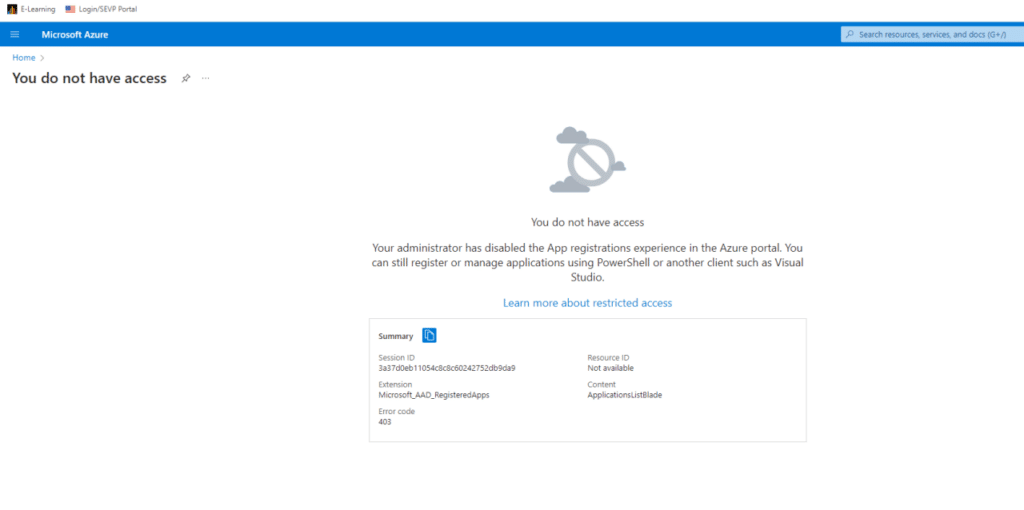Open Learn more about restricted access
The width and height of the screenshot is (1024, 510).
pos(587,302)
